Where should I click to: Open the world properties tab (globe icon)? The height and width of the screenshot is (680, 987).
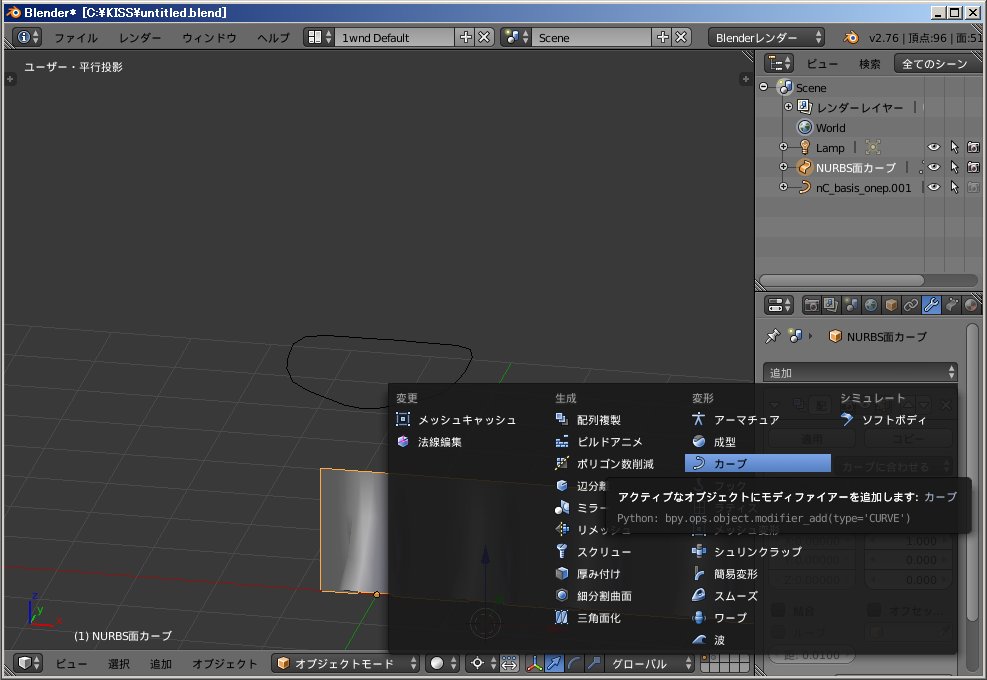click(x=871, y=305)
